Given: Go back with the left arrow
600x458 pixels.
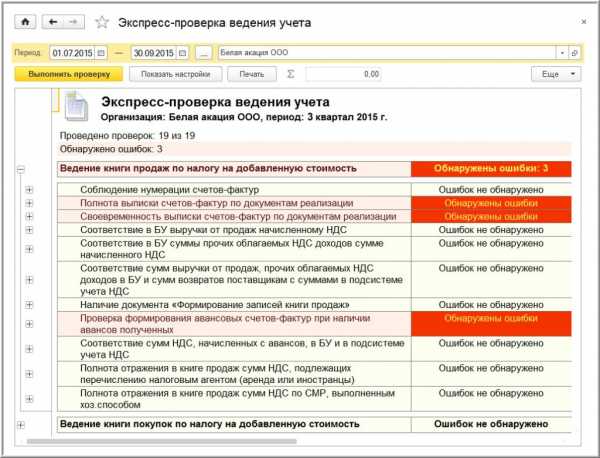Looking at the screenshot, I should tap(51, 21).
